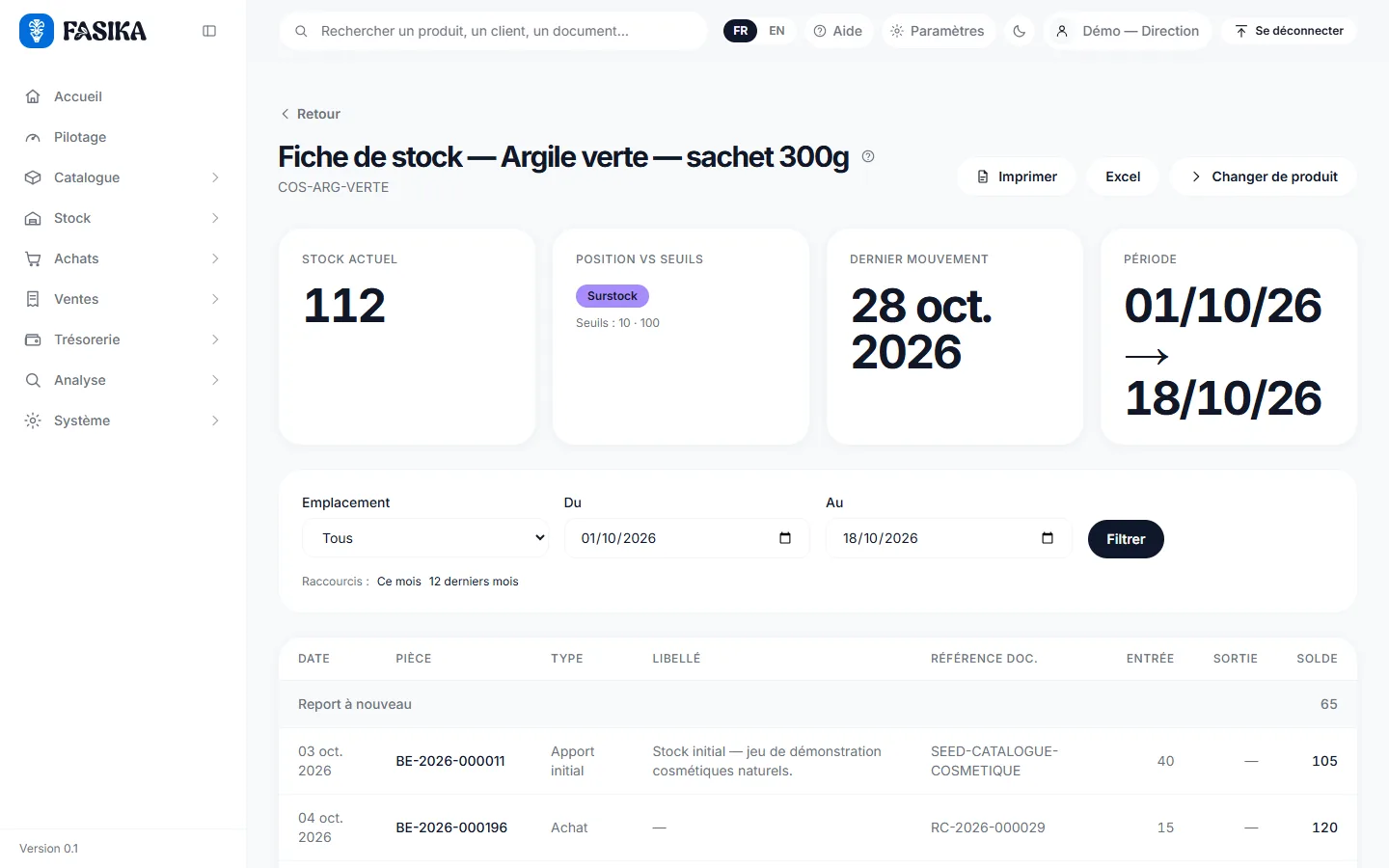Click the Retour back link
The image size is (1389, 868).
click(x=310, y=114)
